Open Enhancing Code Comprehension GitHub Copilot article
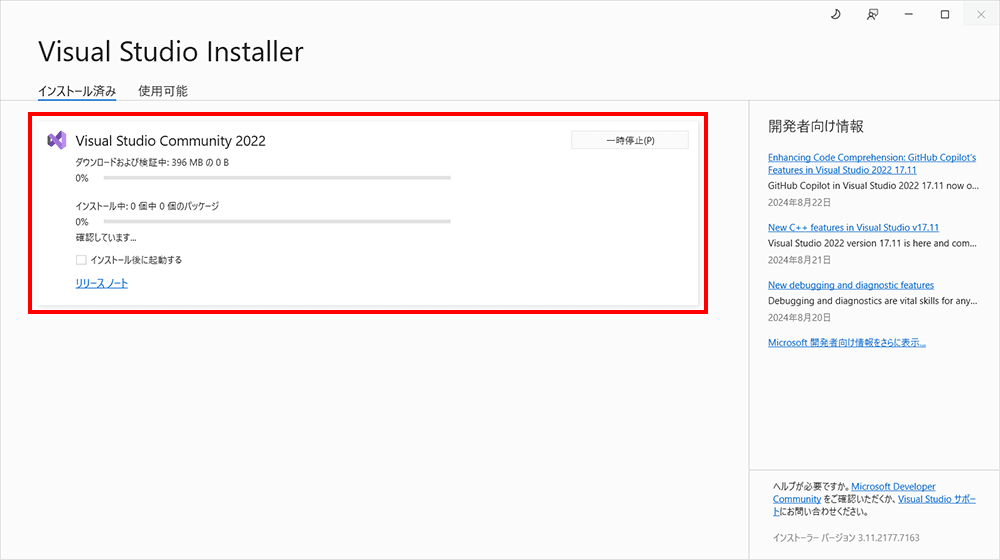Image resolution: width=1000 pixels, height=560 pixels. (x=871, y=164)
